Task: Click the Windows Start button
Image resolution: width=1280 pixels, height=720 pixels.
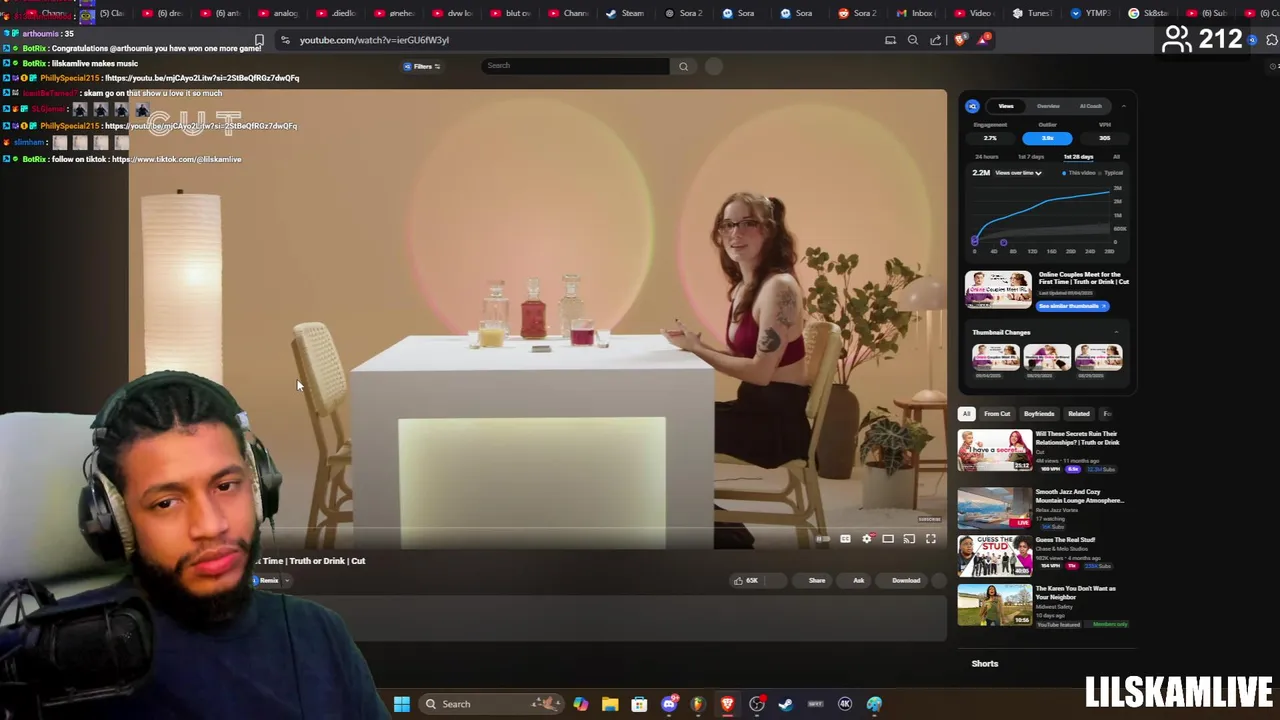Action: pyautogui.click(x=401, y=704)
